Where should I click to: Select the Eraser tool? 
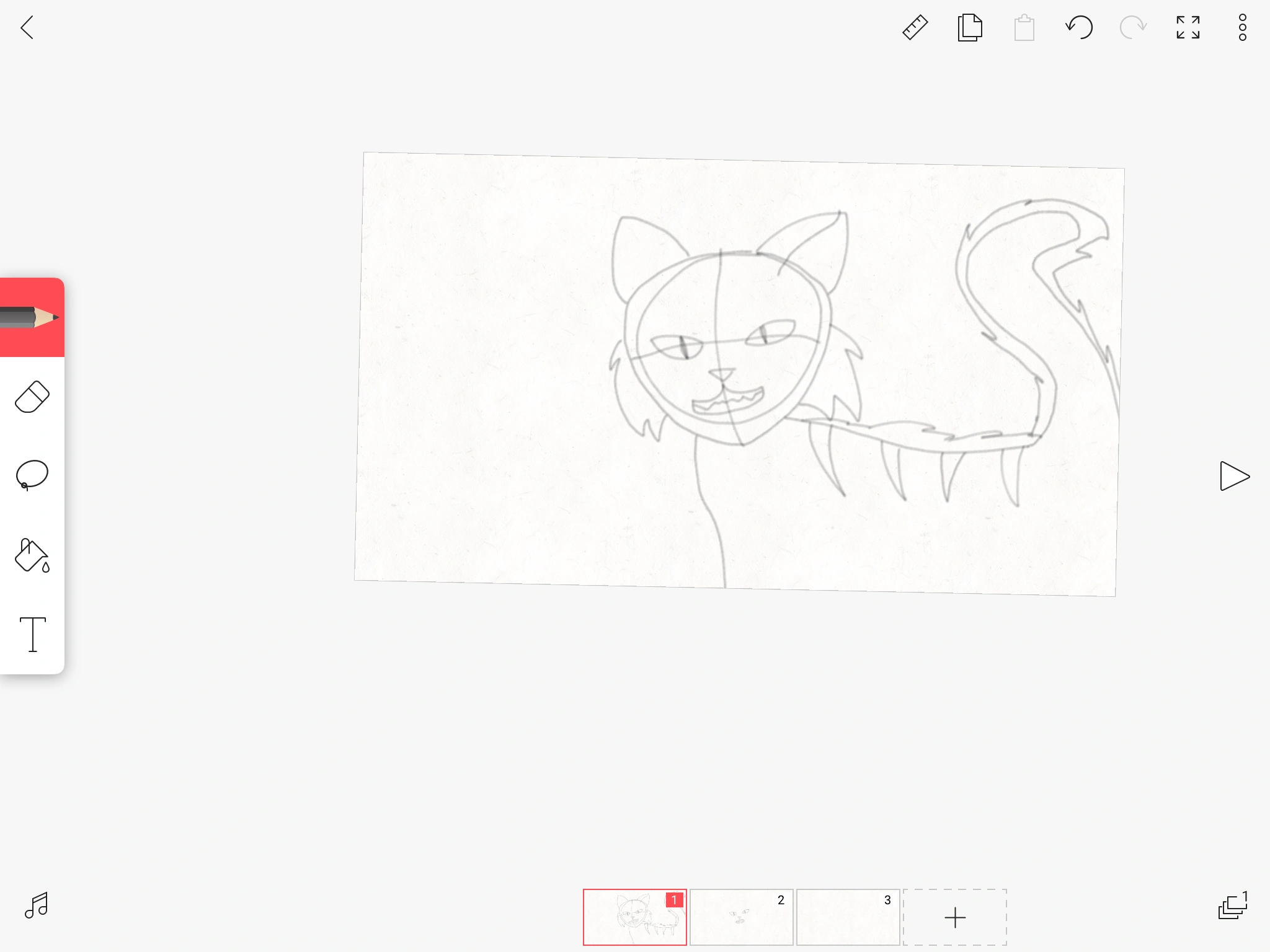point(32,397)
